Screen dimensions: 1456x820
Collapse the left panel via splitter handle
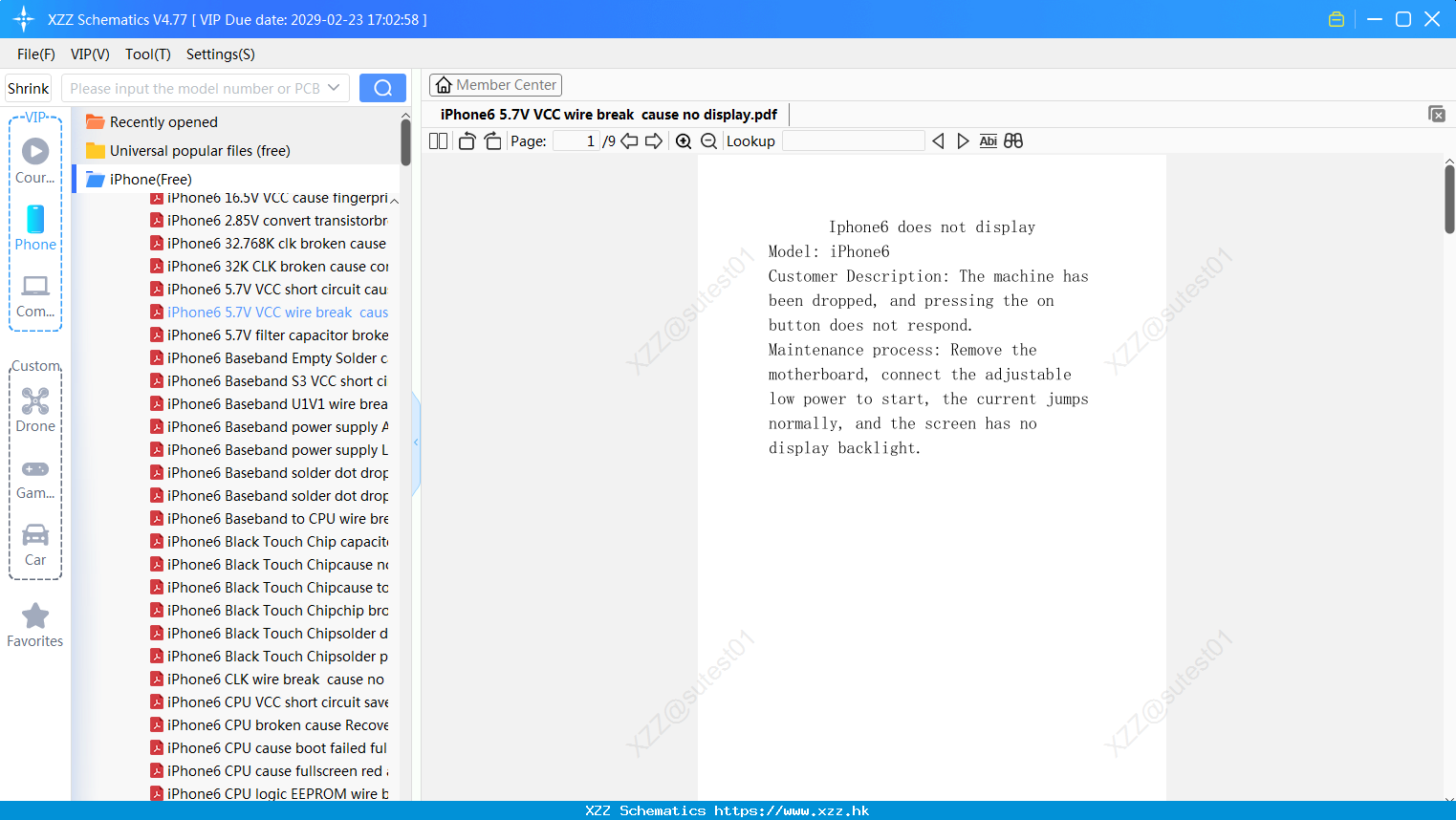[x=416, y=442]
